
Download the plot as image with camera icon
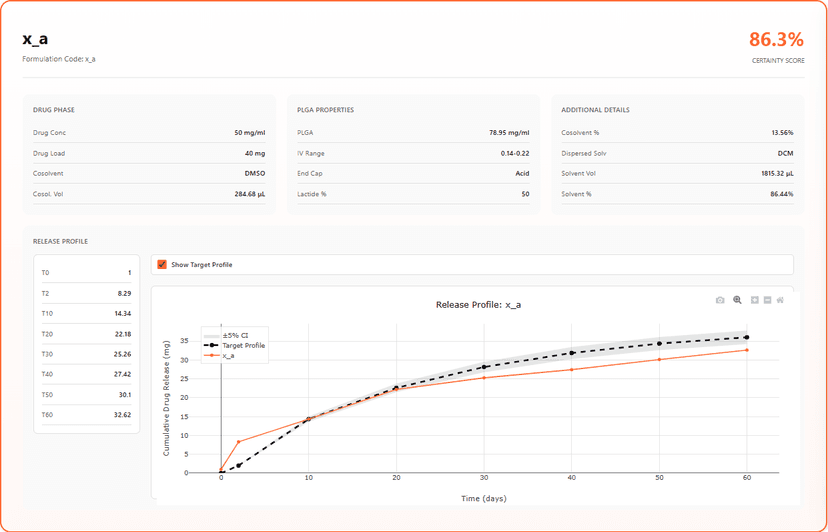(x=720, y=300)
